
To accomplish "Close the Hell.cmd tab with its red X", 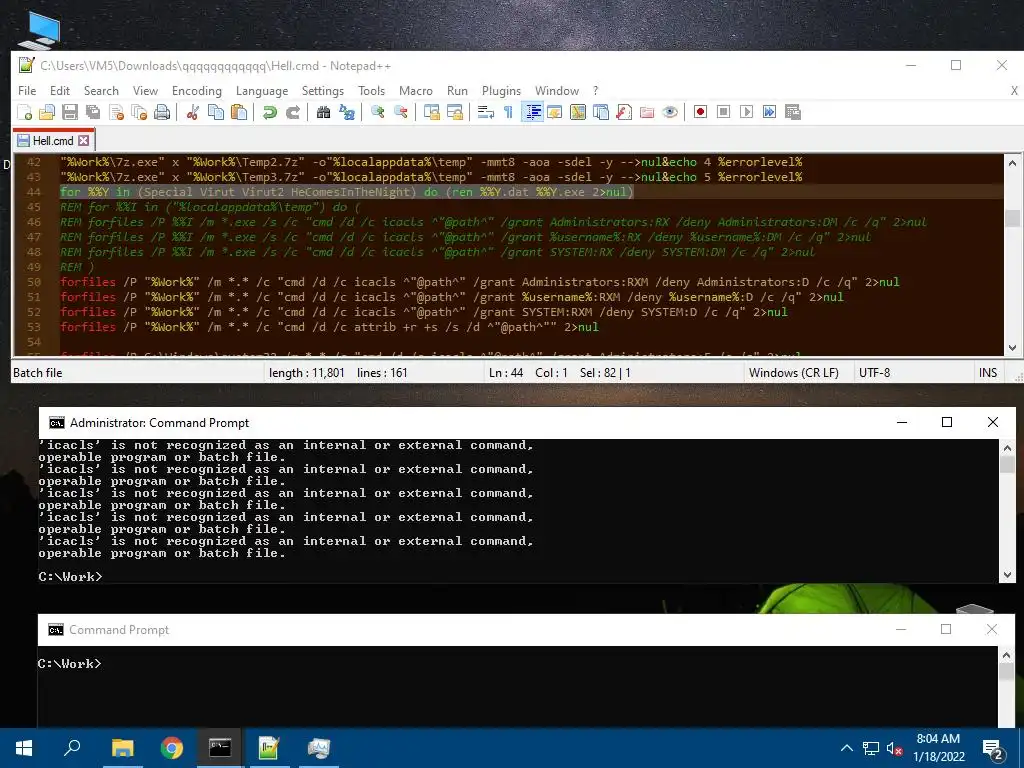I will coord(84,140).
